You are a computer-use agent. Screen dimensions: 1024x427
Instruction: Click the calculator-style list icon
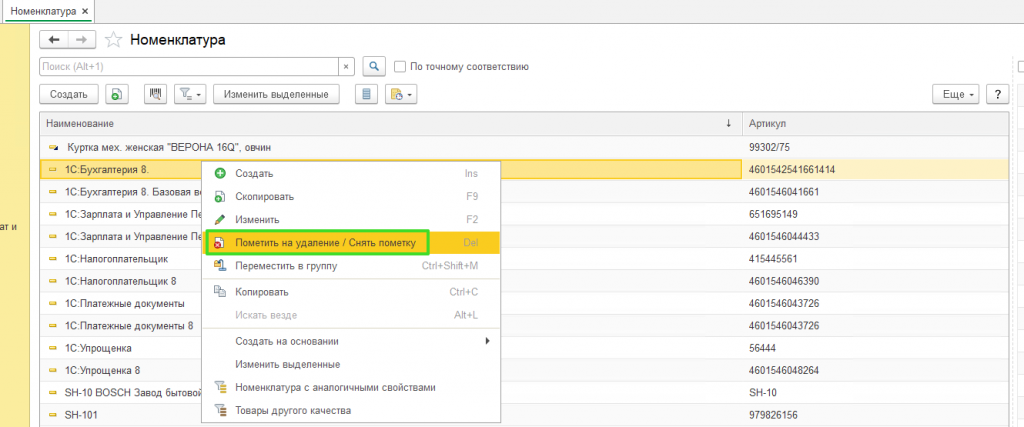click(366, 95)
